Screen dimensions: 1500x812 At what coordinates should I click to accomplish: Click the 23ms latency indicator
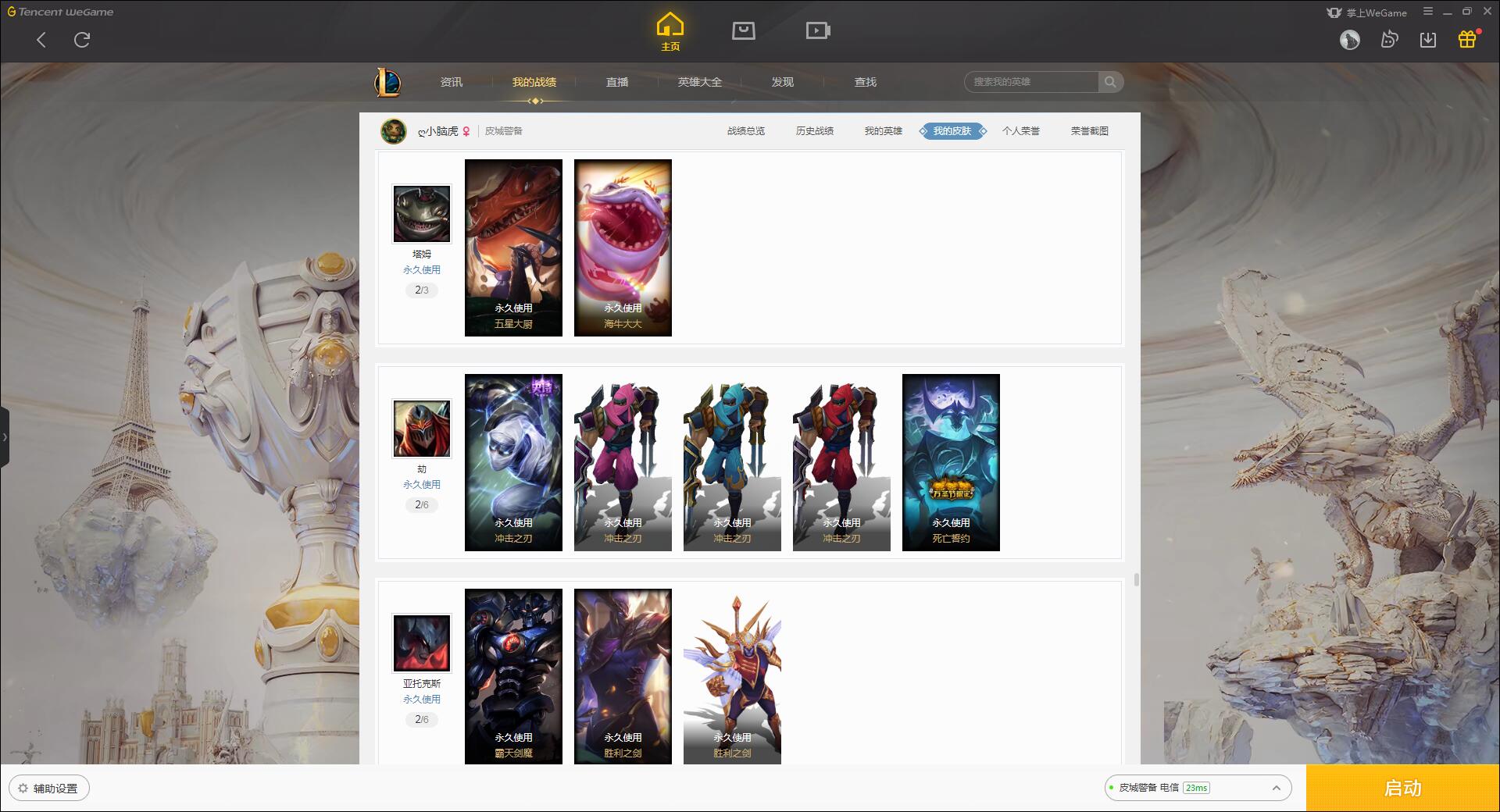point(1196,788)
